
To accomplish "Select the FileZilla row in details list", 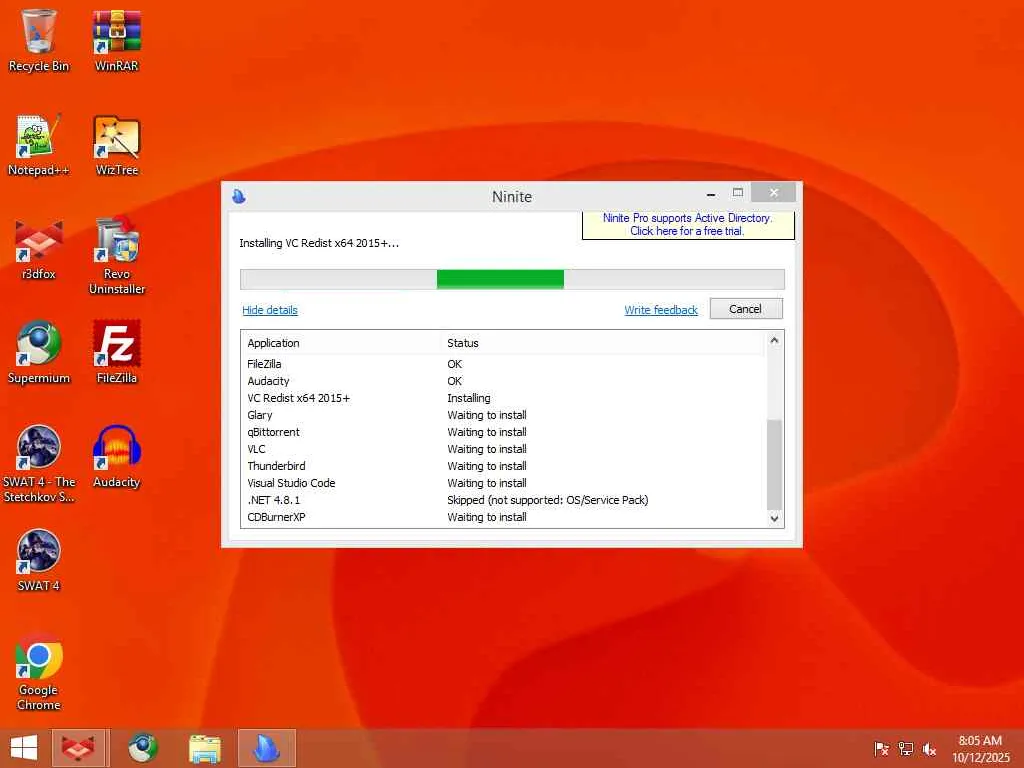I will 503,364.
